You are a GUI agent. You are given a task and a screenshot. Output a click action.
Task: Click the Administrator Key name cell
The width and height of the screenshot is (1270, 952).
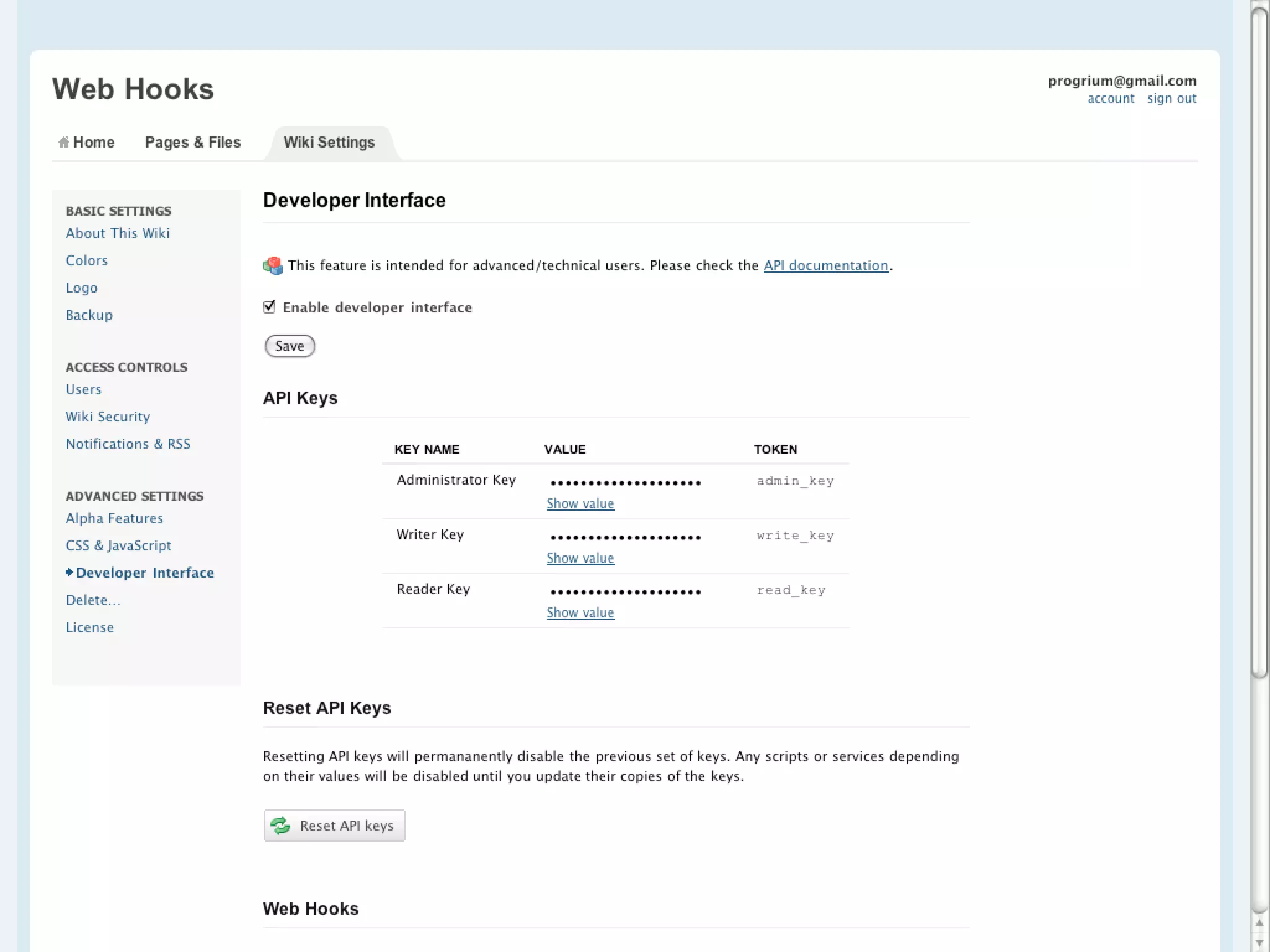click(456, 480)
